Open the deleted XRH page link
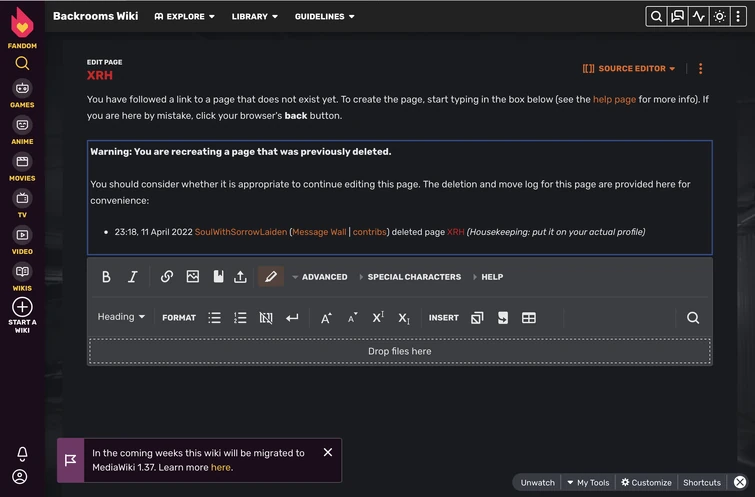The height and width of the screenshot is (497, 755). point(456,232)
